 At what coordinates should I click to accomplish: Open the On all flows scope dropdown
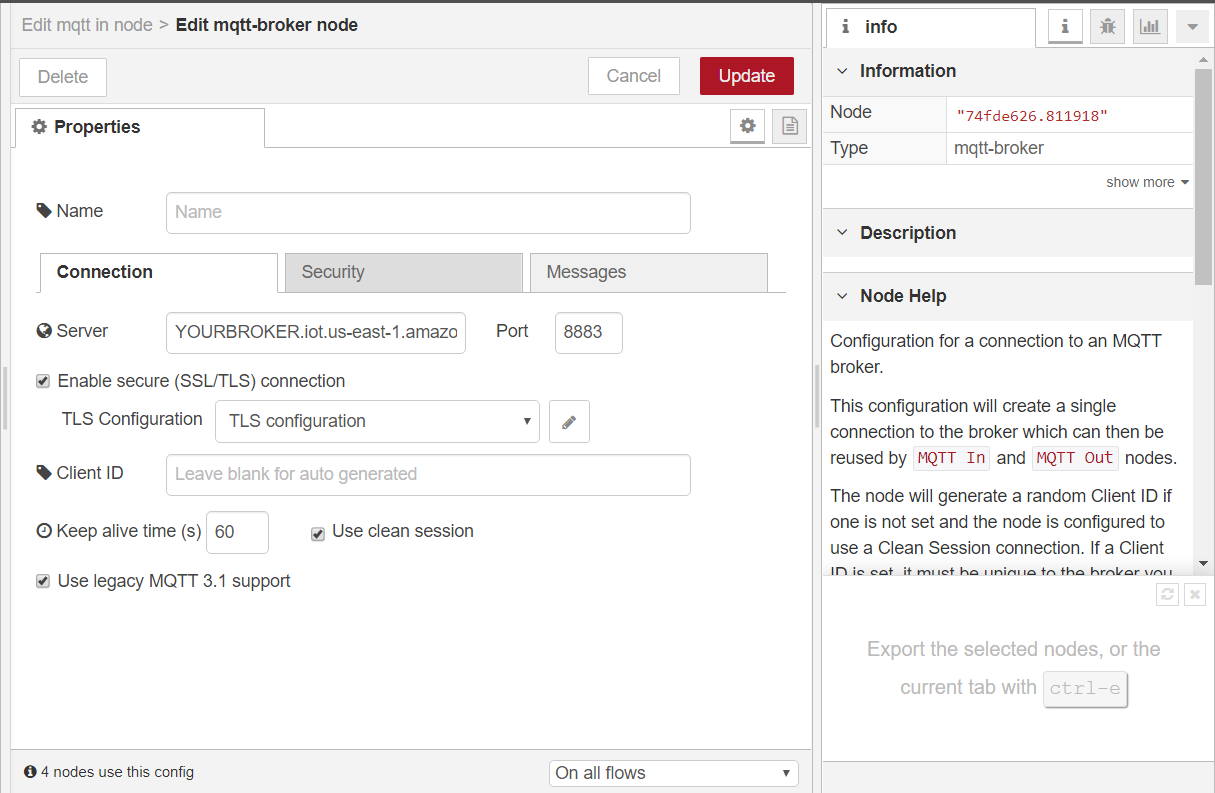673,773
